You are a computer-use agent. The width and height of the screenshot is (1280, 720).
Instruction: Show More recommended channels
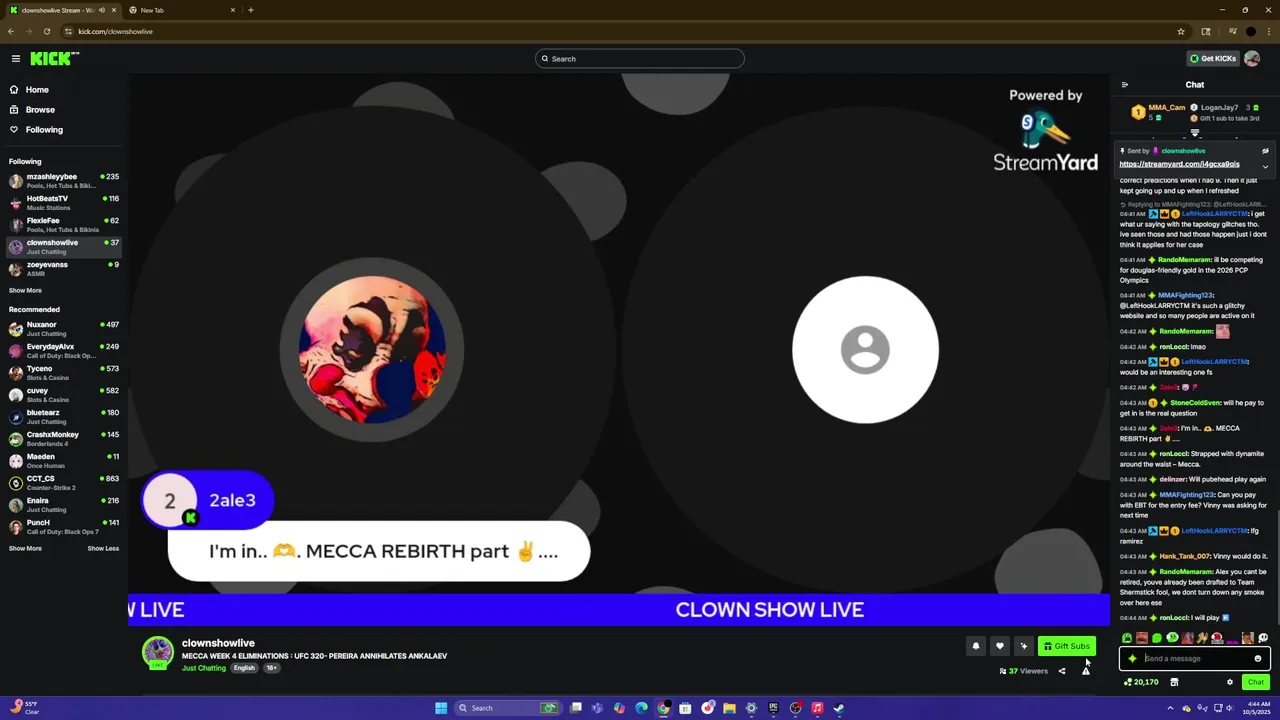point(25,549)
